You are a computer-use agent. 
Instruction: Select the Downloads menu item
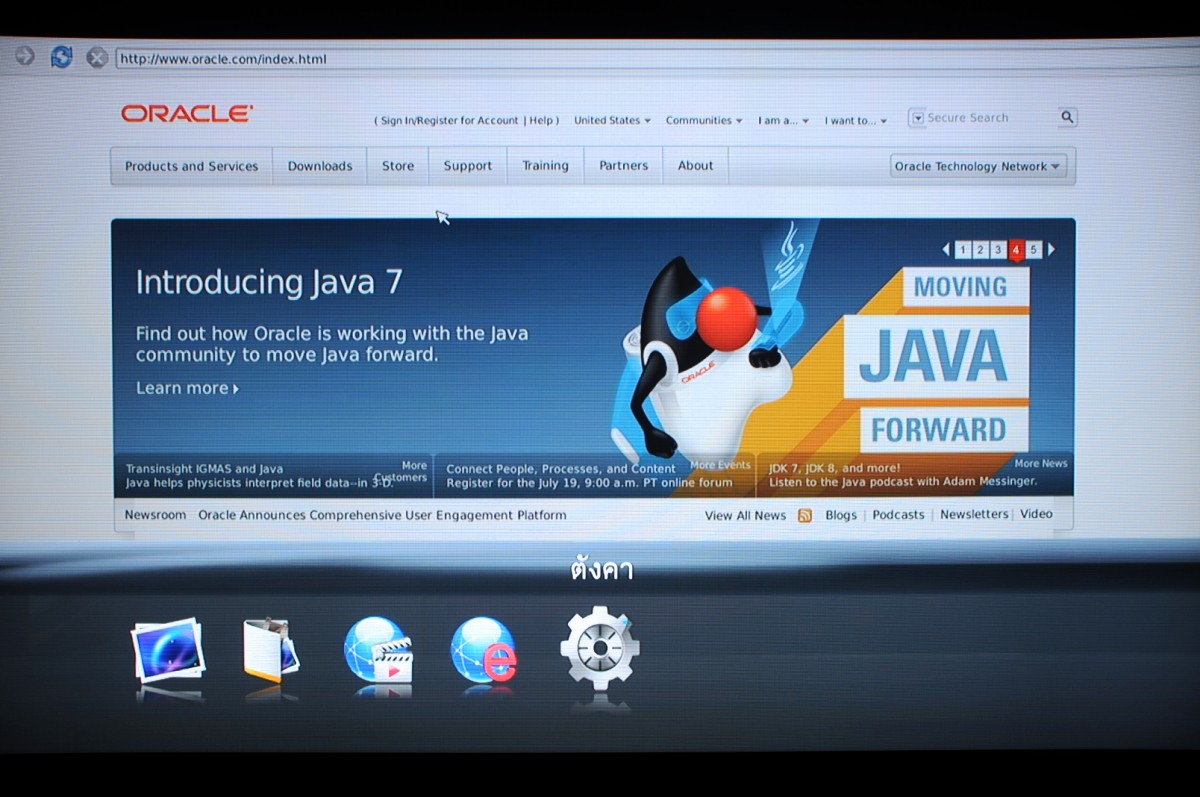point(320,166)
